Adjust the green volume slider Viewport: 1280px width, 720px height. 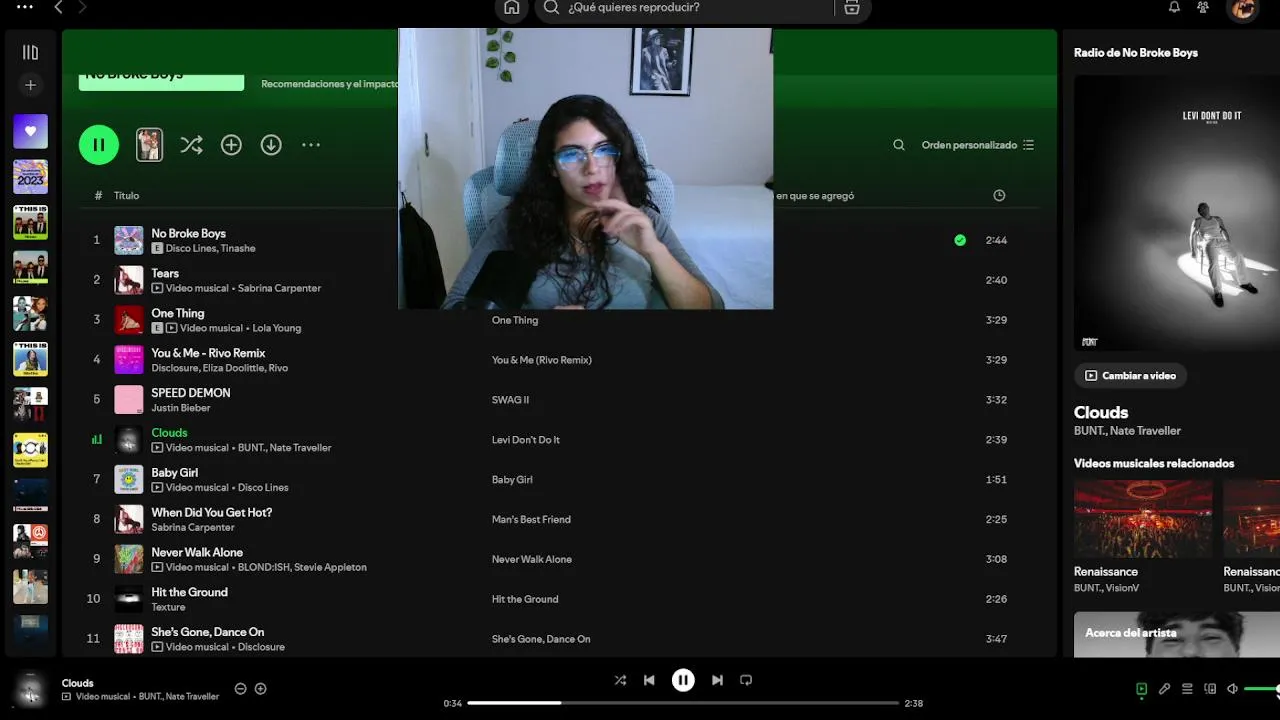click(x=1262, y=689)
